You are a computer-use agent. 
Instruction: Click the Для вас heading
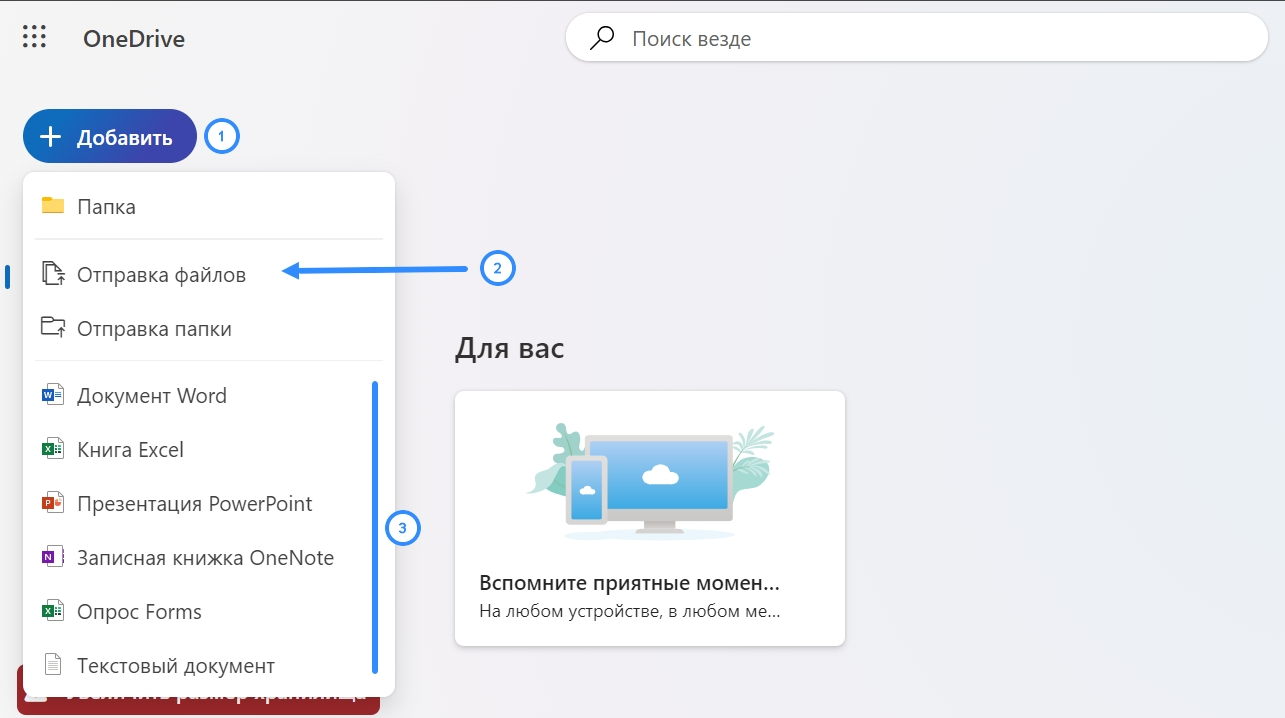(x=509, y=348)
